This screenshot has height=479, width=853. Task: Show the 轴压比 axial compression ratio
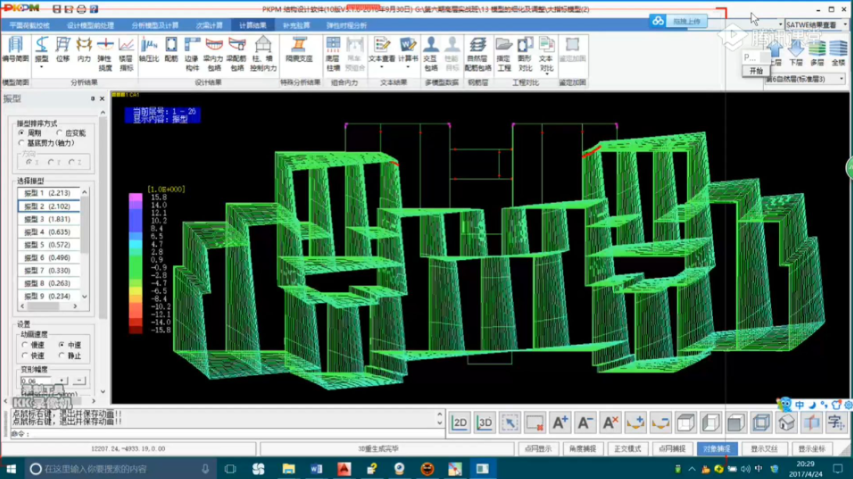(149, 50)
